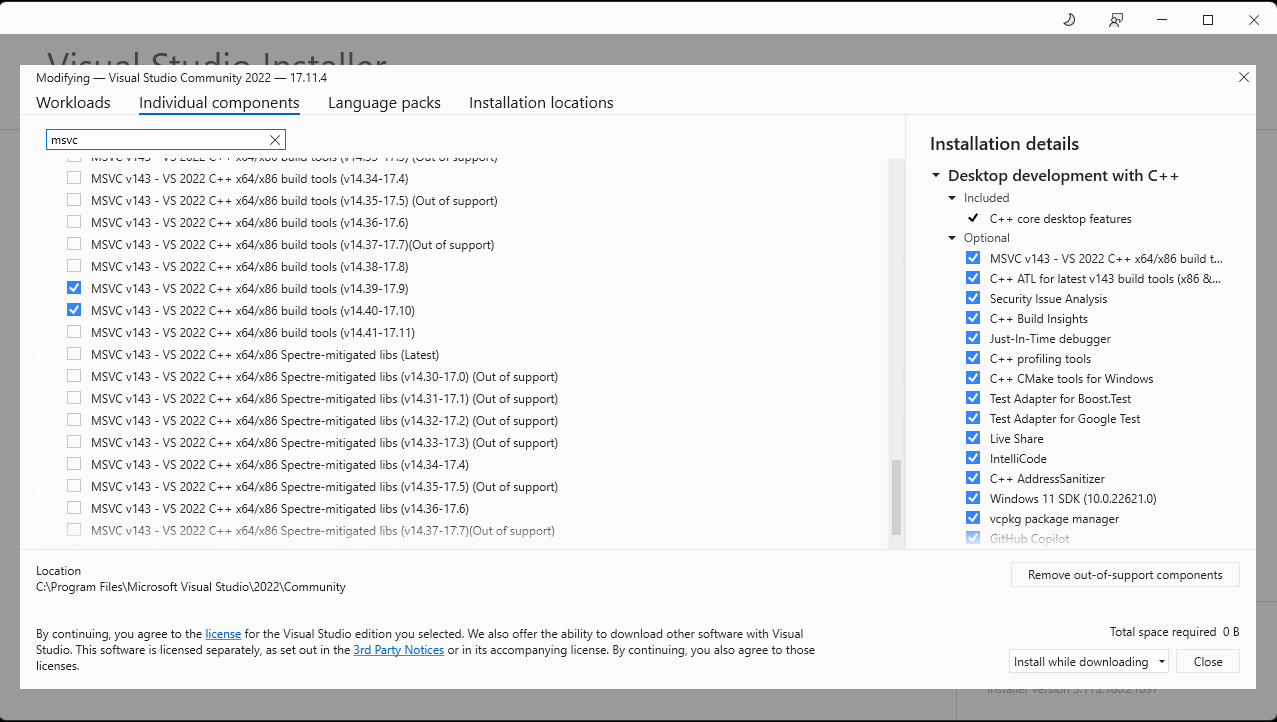Check build tools v14.41-17.11 checkbox

click(74, 332)
